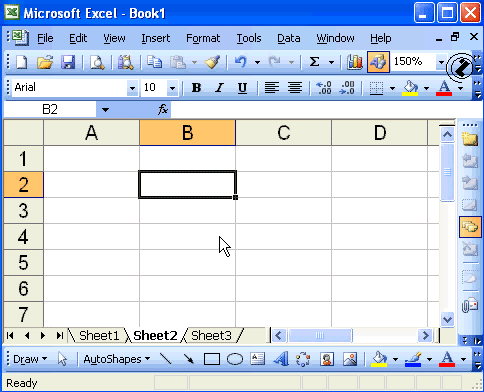This screenshot has height=392, width=484.
Task: Insert a Text Box from Drawing toolbar
Action: pyautogui.click(x=257, y=359)
